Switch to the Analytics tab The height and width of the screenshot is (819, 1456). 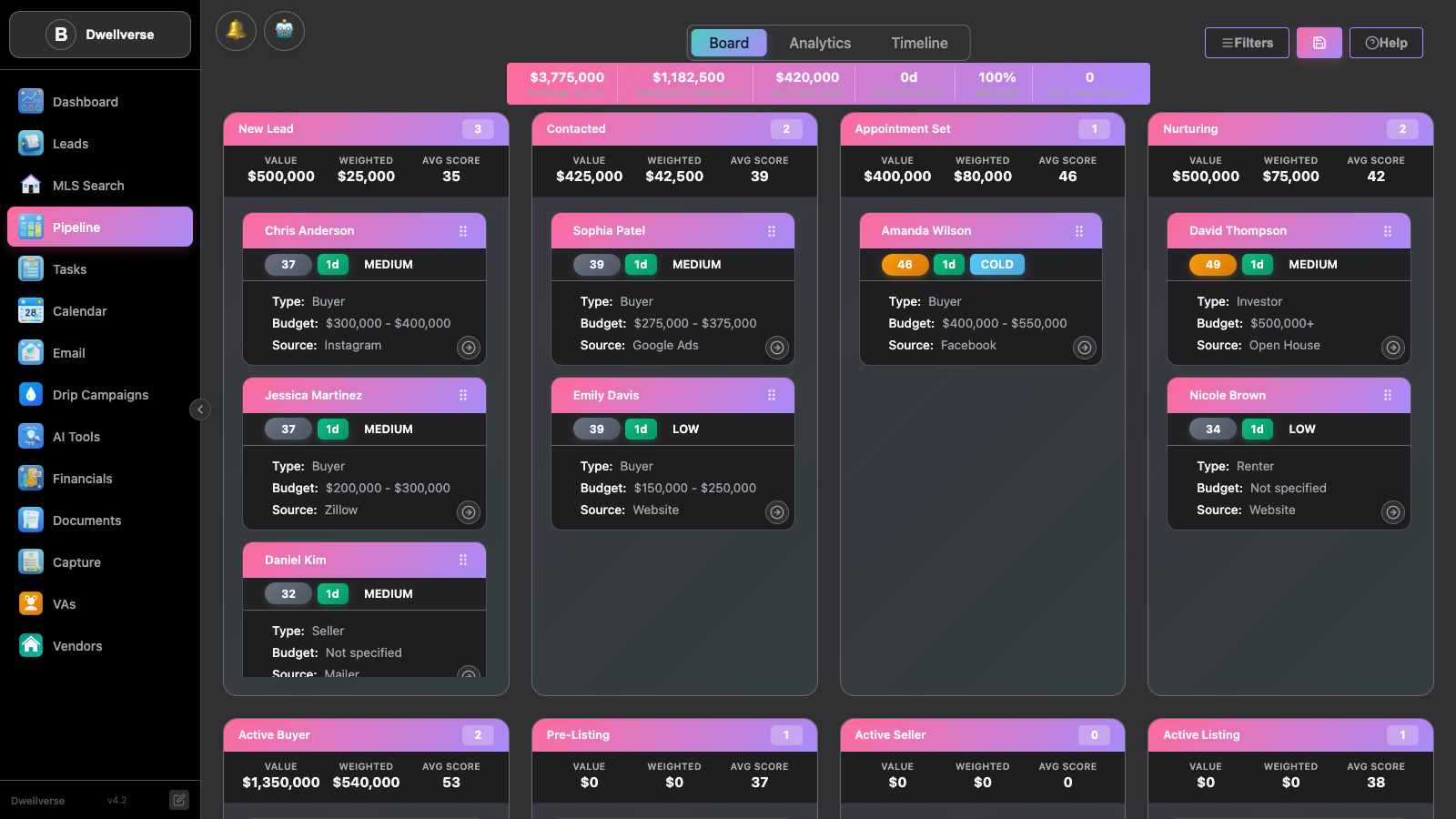pos(820,43)
